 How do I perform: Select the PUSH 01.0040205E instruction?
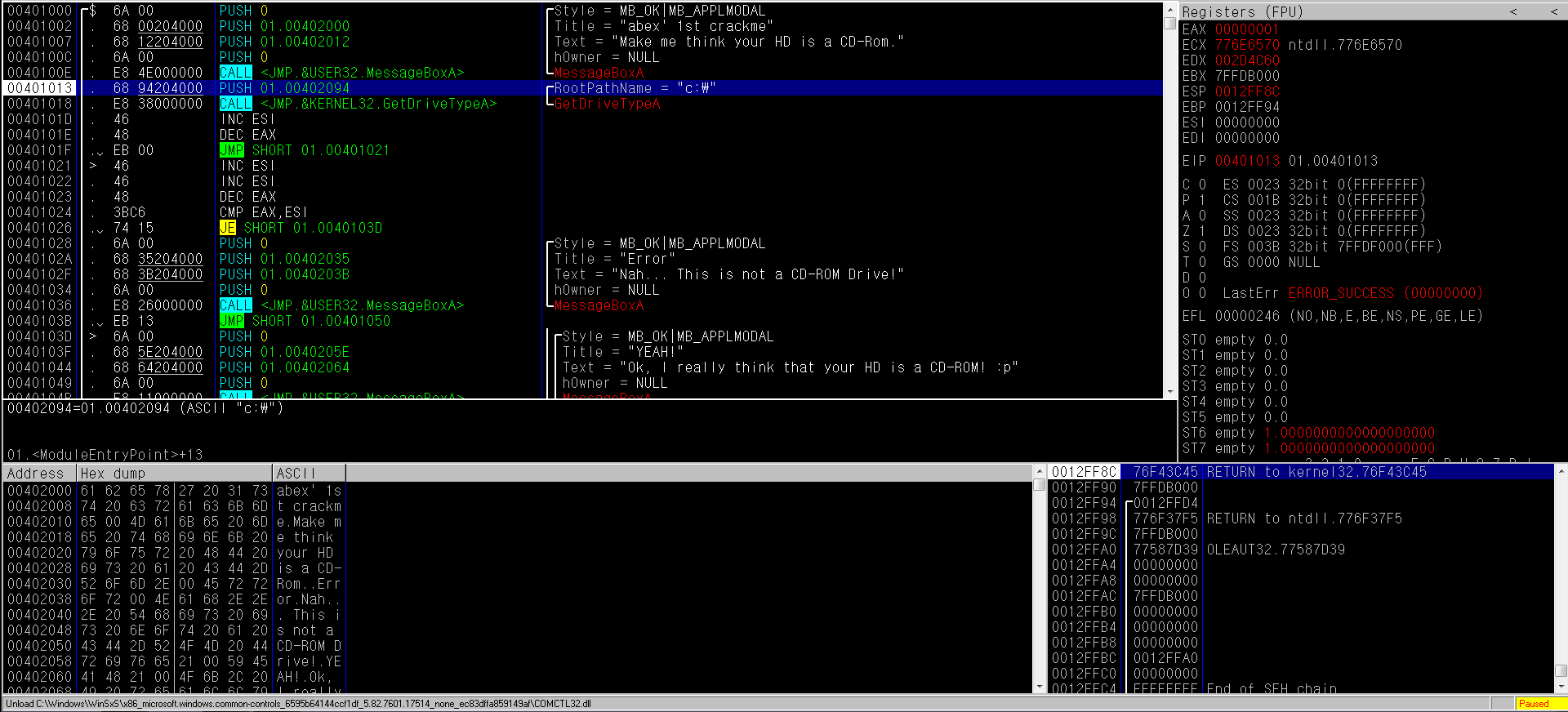click(284, 352)
